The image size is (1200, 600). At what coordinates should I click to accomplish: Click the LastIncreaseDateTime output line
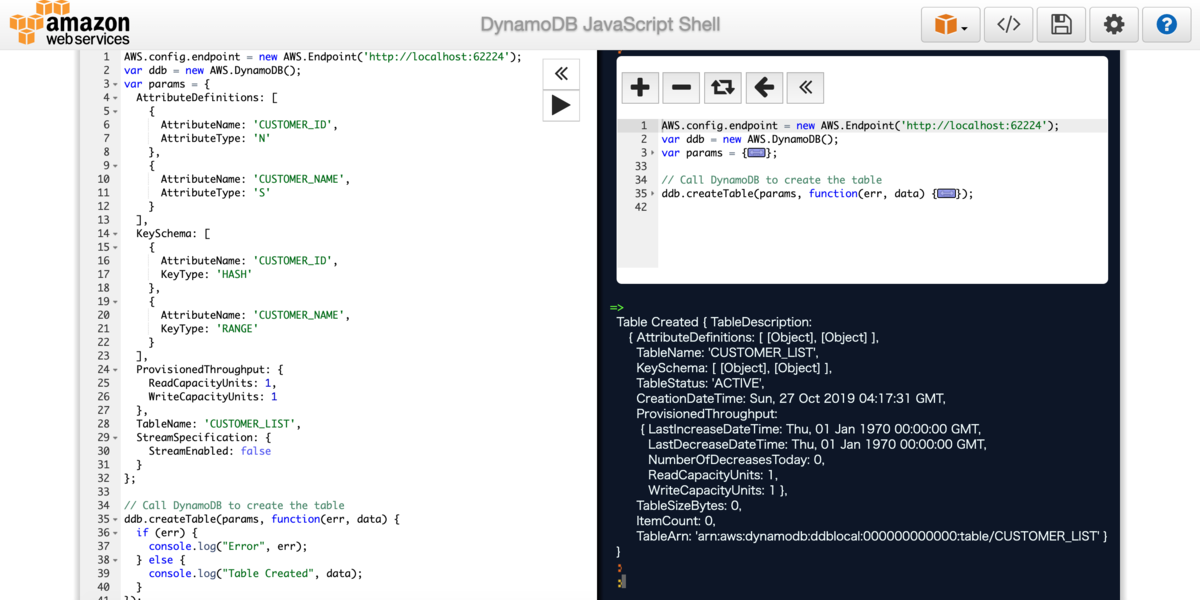pyautogui.click(x=811, y=429)
